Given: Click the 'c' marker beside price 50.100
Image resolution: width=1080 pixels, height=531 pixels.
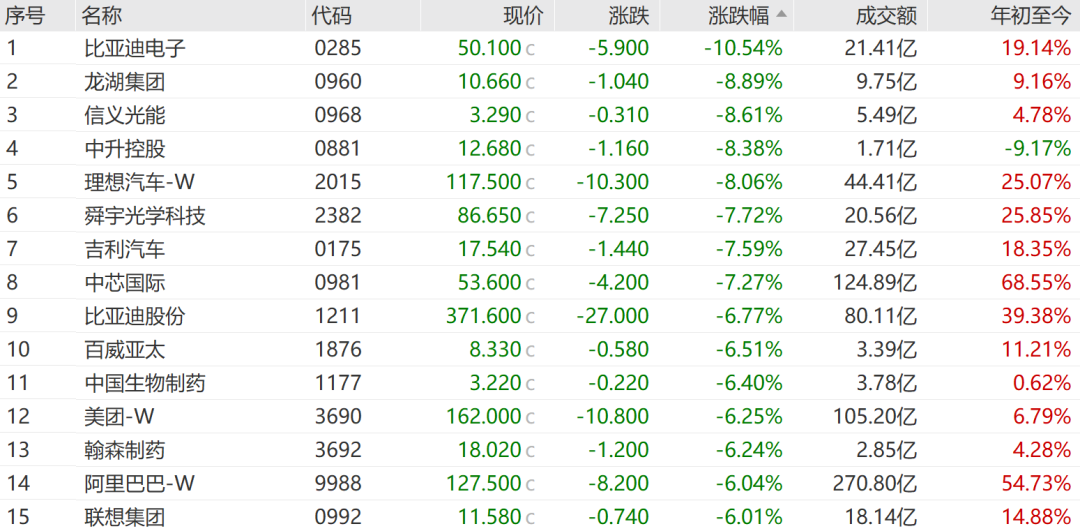Looking at the screenshot, I should [531, 49].
